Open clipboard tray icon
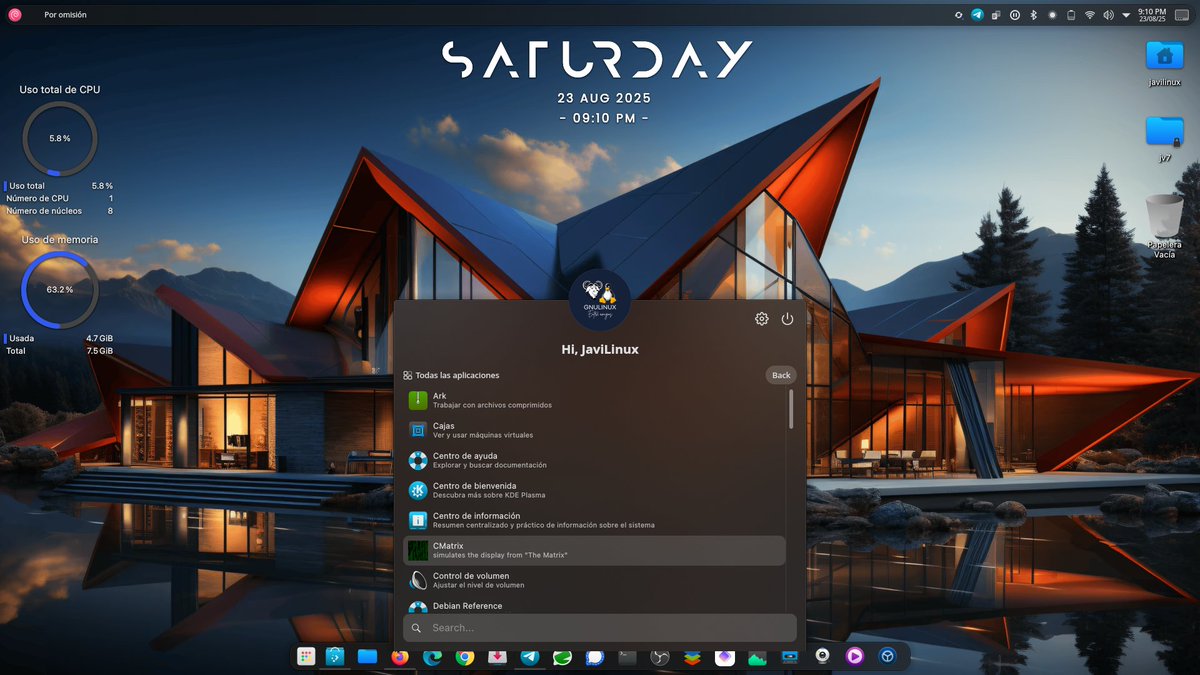 pyautogui.click(x=996, y=15)
